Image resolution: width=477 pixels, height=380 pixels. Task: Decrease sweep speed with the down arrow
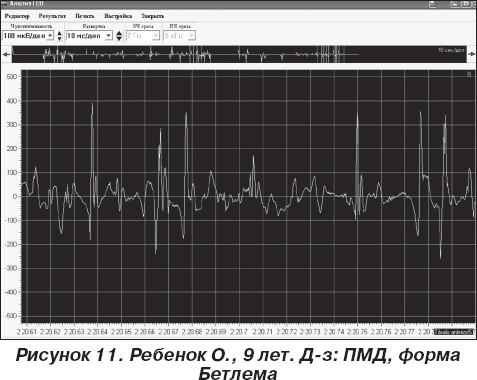coord(119,38)
